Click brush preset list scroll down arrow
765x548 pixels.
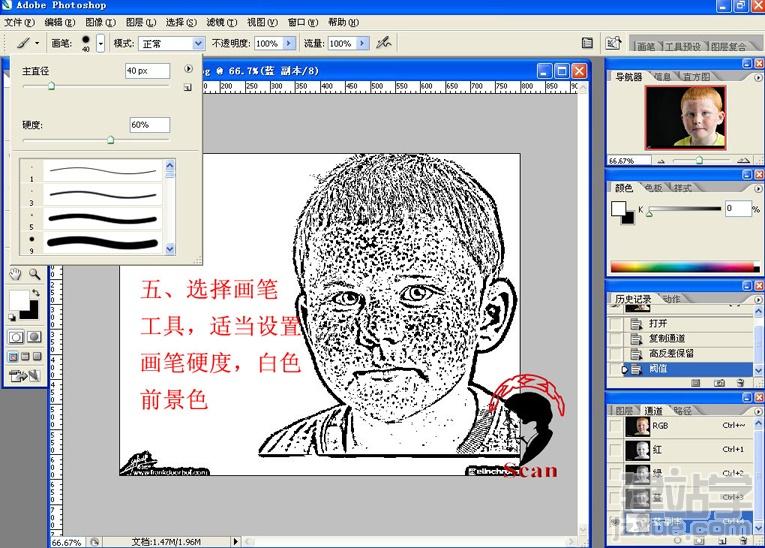170,249
